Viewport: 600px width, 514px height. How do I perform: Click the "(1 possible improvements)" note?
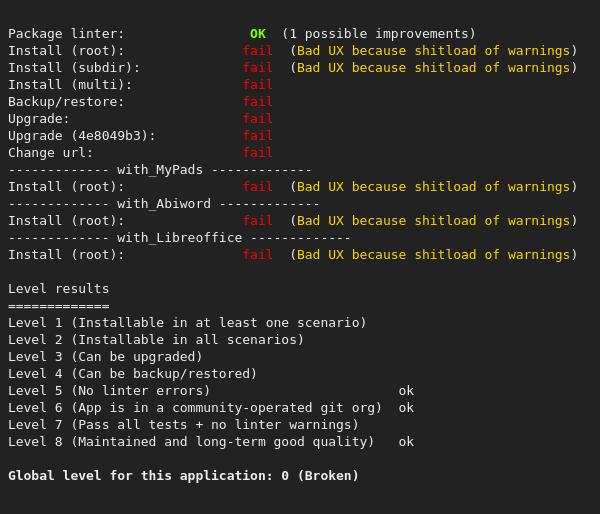[x=378, y=34]
